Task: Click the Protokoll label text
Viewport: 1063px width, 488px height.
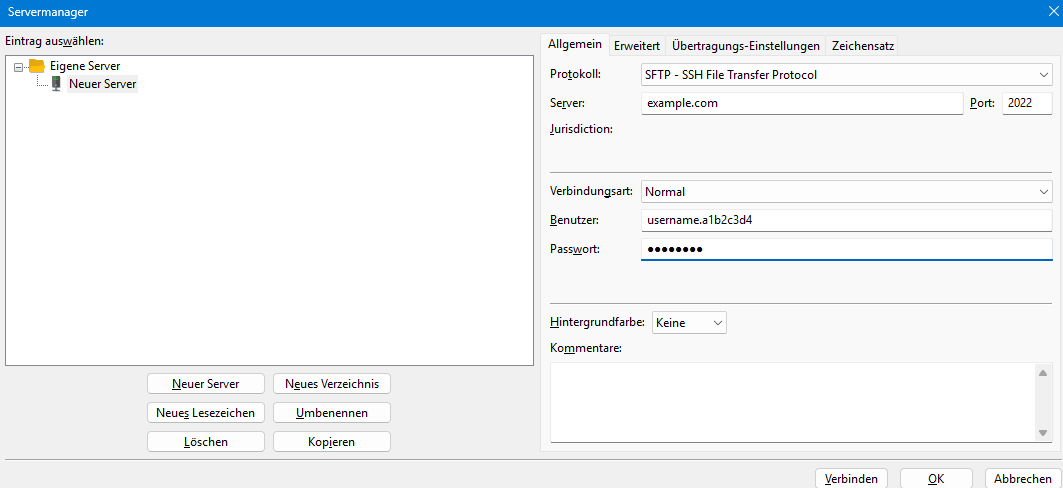Action: 576,73
